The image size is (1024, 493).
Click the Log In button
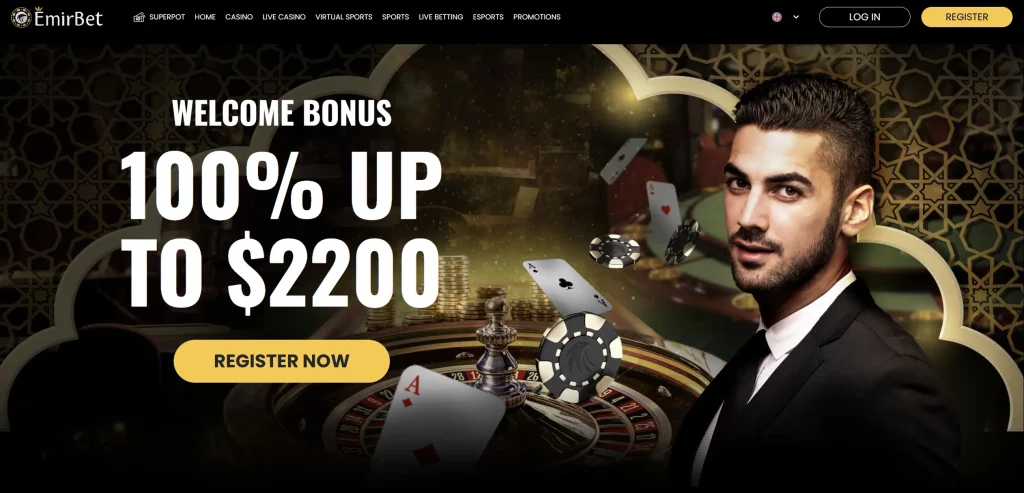click(865, 17)
